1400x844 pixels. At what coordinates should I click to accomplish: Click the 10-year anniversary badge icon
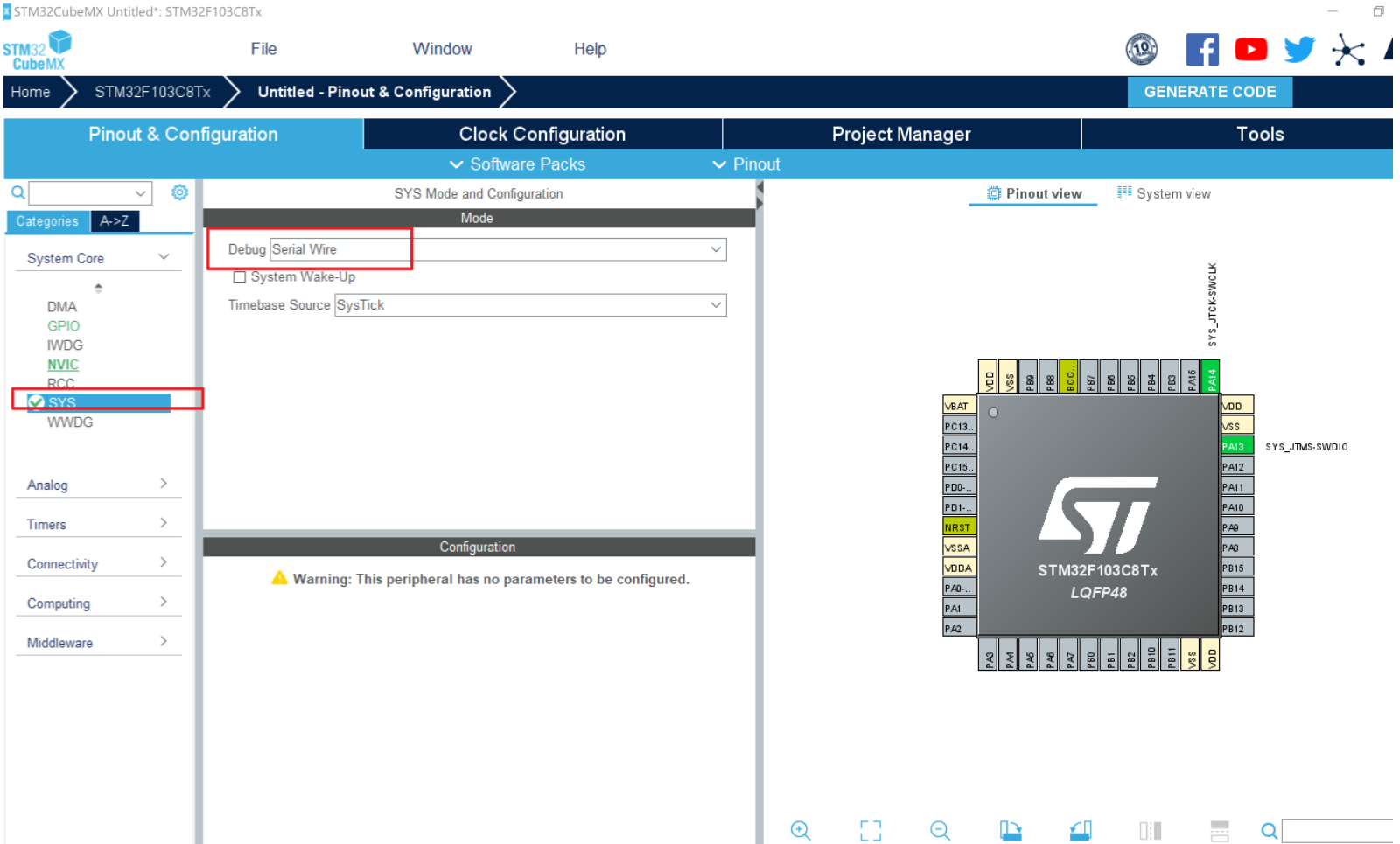pyautogui.click(x=1142, y=49)
